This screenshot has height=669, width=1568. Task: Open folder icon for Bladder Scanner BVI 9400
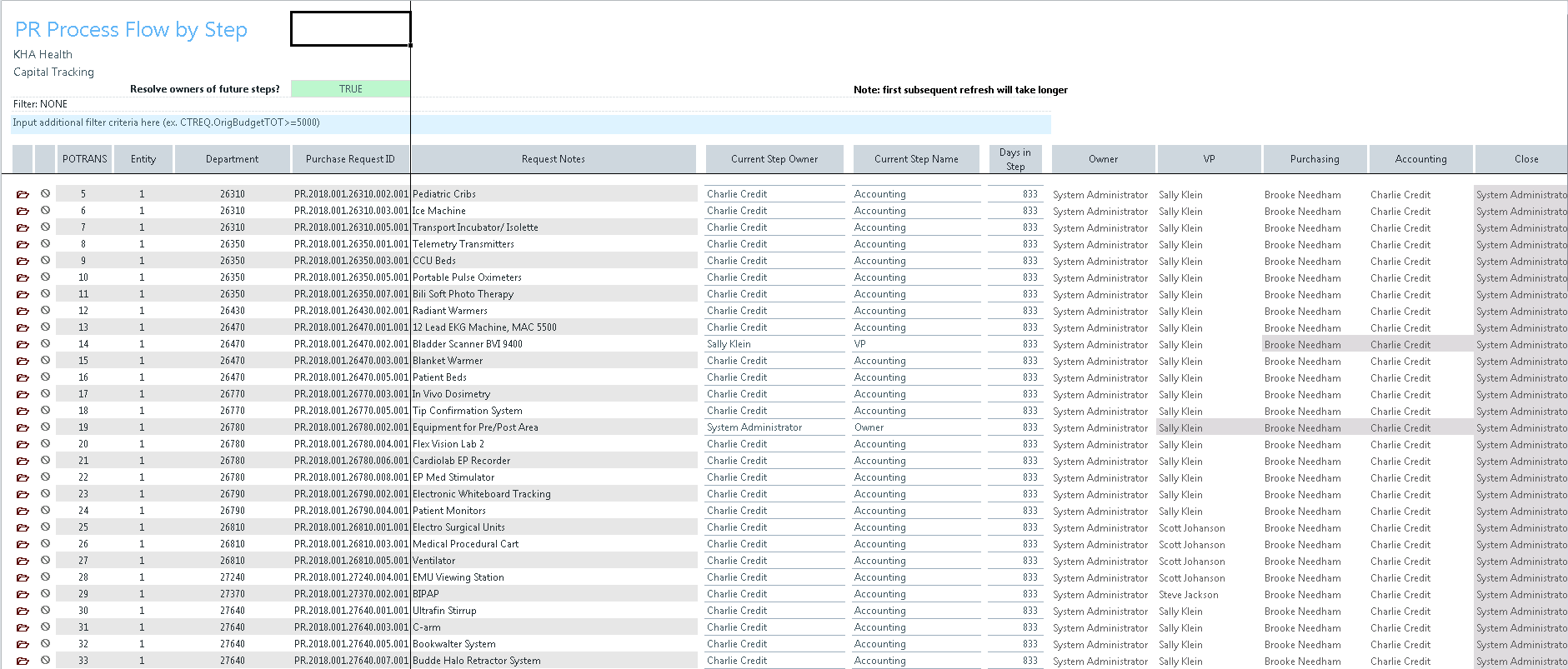[x=23, y=344]
